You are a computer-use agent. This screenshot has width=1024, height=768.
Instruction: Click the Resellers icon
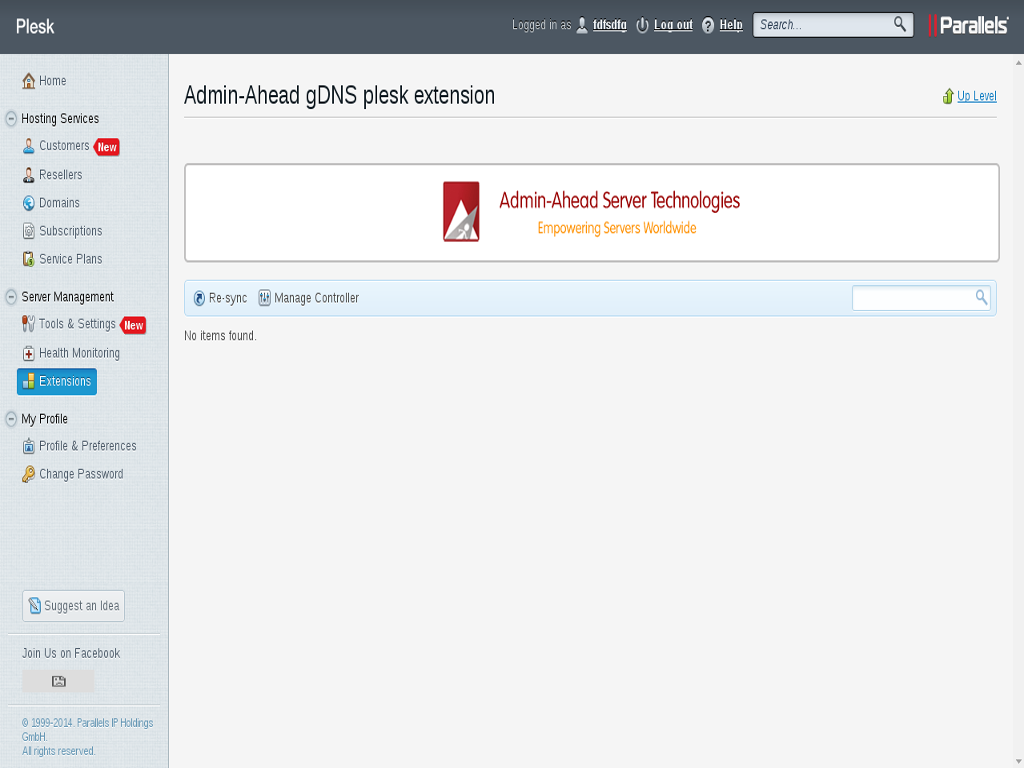click(x=28, y=175)
